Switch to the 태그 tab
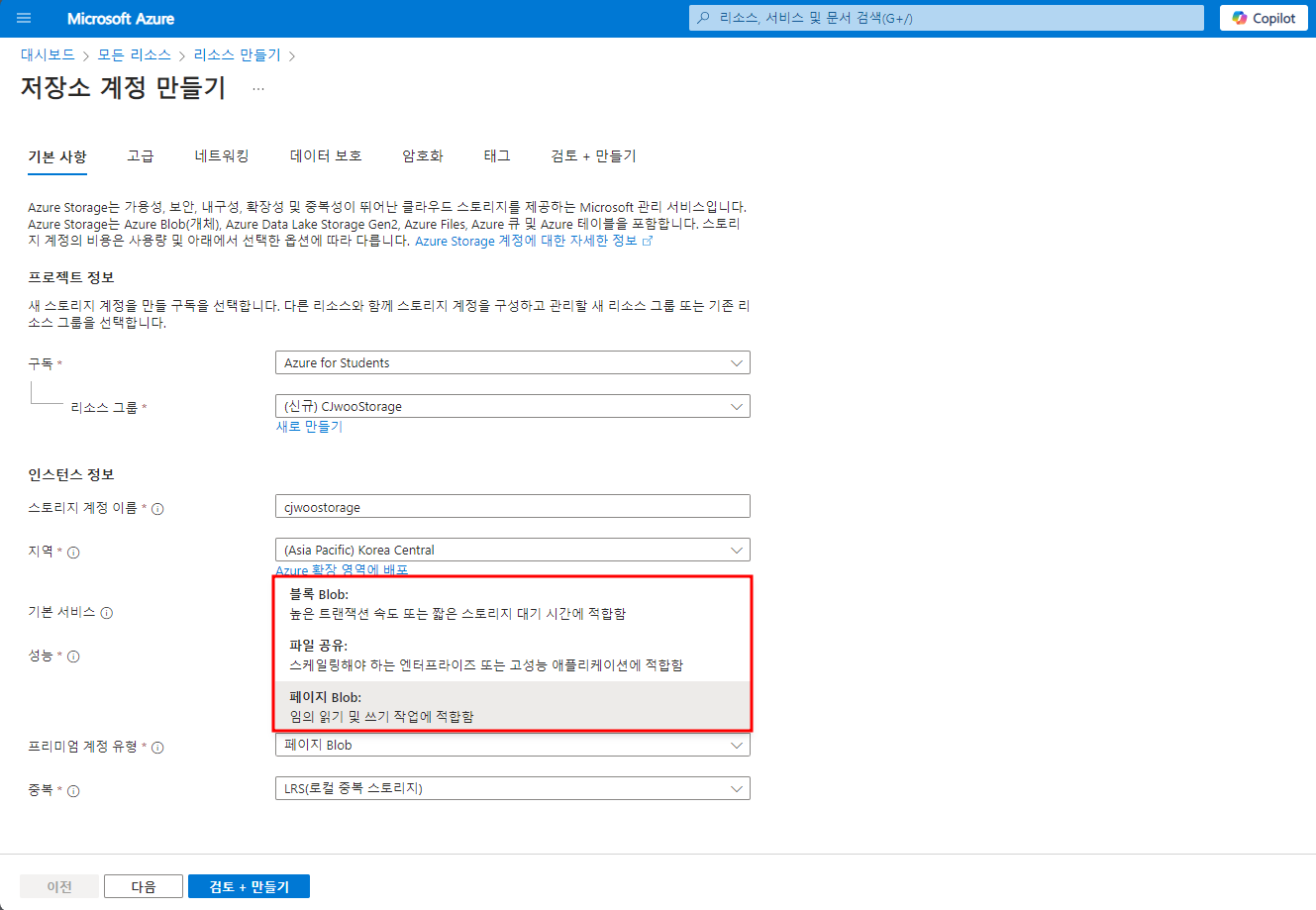 tap(497, 156)
